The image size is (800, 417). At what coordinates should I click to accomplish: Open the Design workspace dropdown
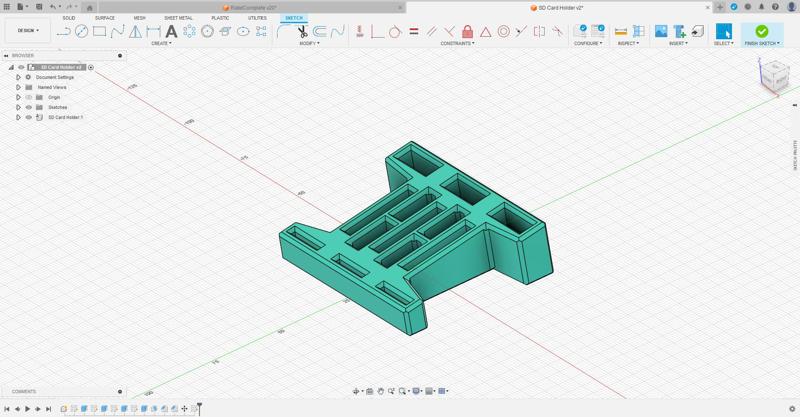coord(26,31)
